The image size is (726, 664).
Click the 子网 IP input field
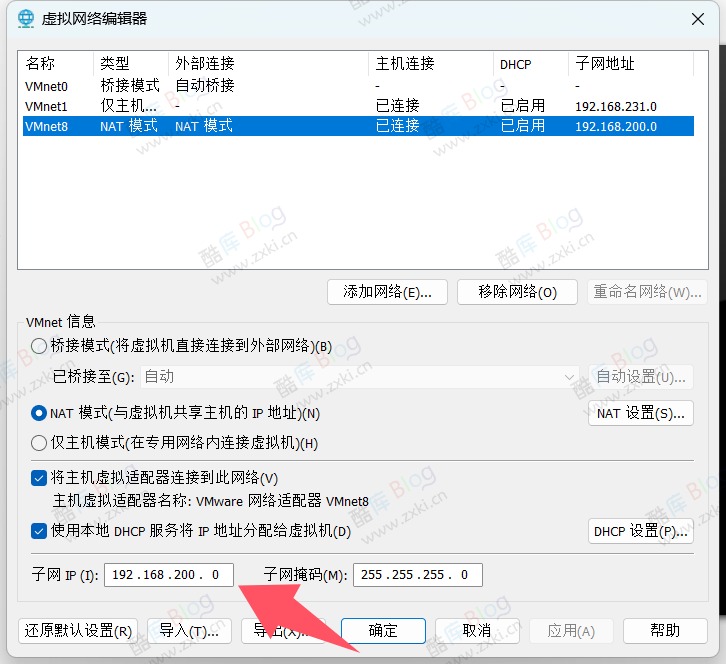pyautogui.click(x=169, y=575)
